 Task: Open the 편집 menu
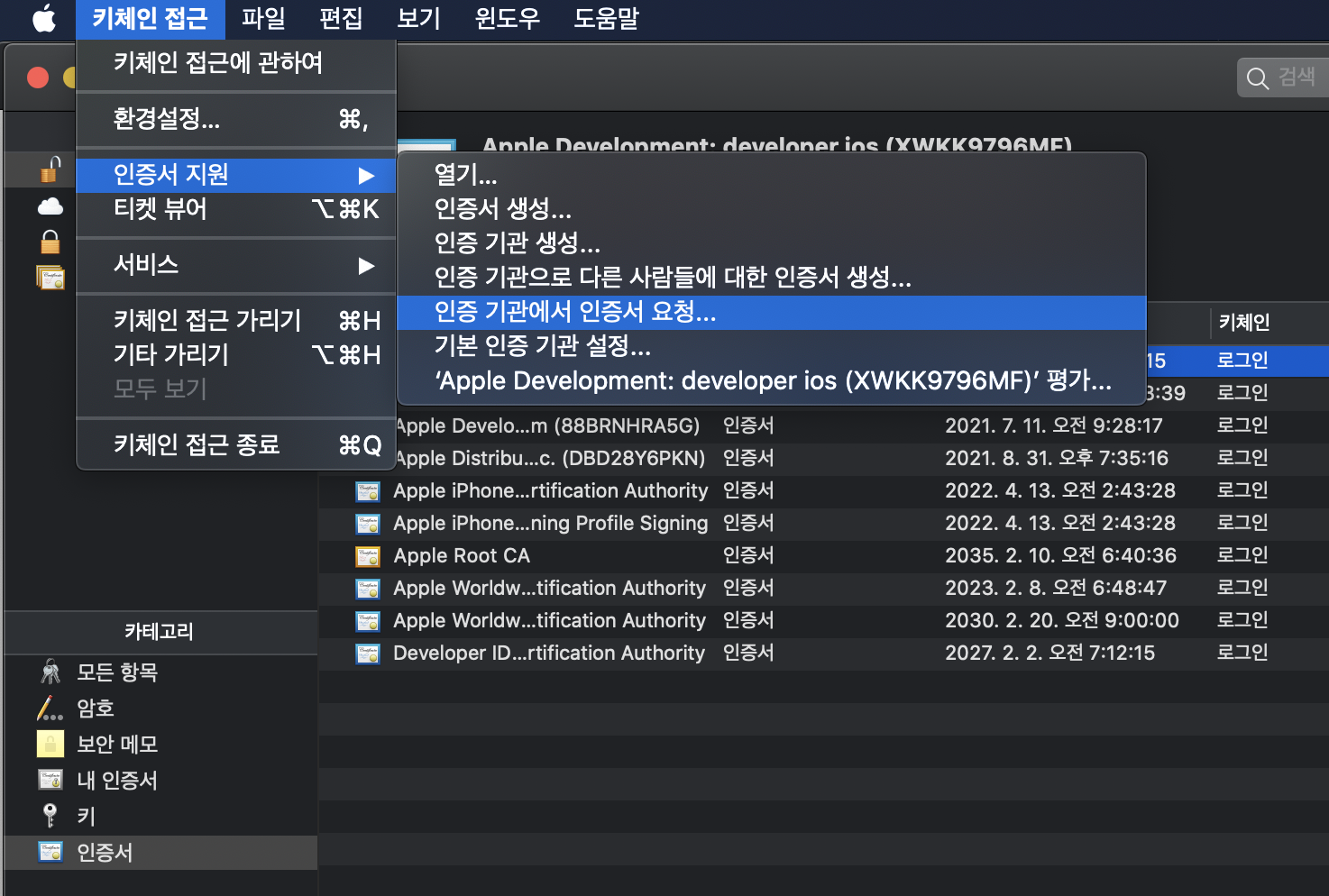341,18
